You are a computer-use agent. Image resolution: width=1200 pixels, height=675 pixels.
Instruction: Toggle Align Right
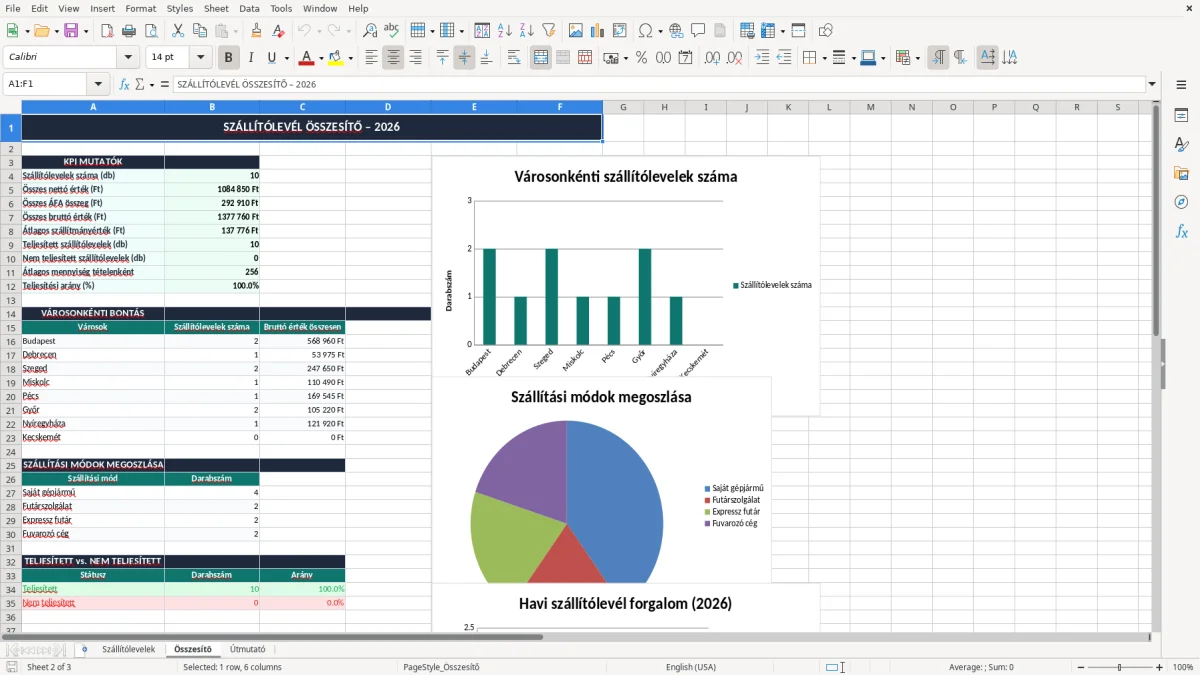tap(415, 58)
